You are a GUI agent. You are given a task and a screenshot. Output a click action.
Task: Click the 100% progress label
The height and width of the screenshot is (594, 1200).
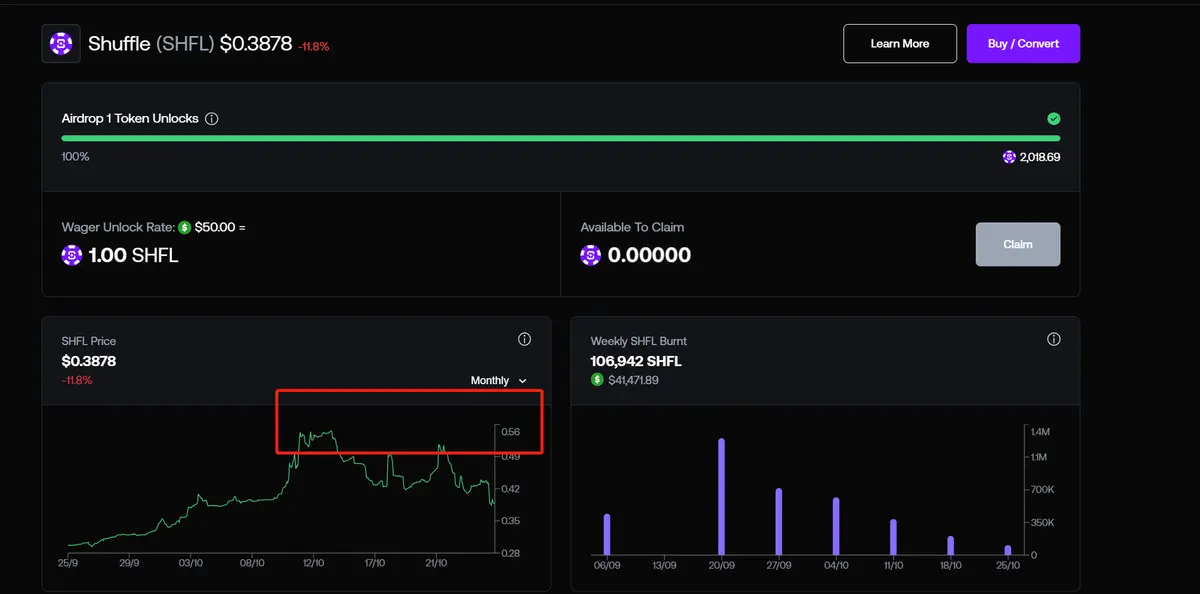tap(75, 157)
